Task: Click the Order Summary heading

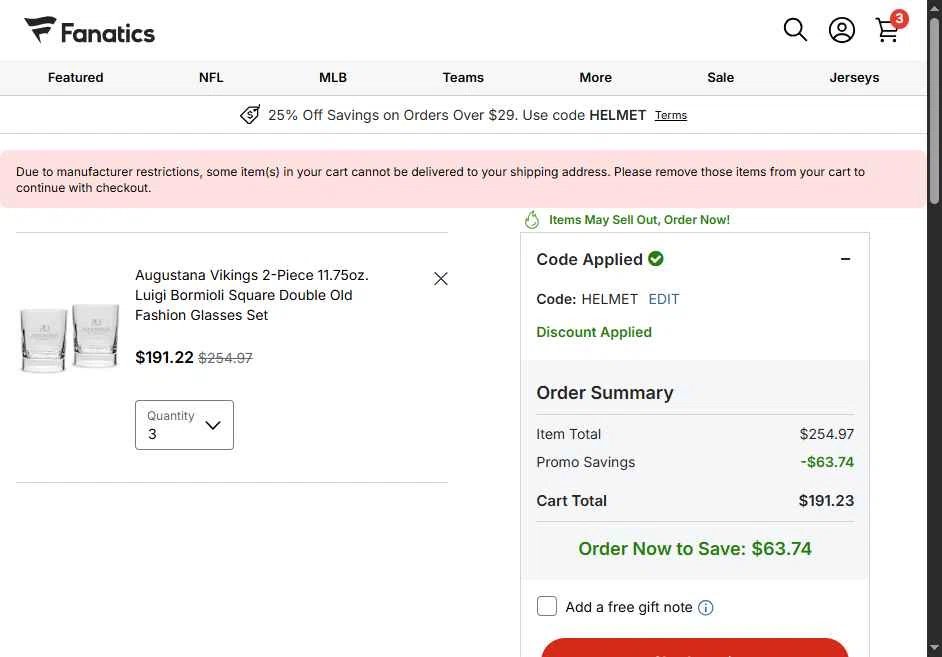Action: pos(604,393)
